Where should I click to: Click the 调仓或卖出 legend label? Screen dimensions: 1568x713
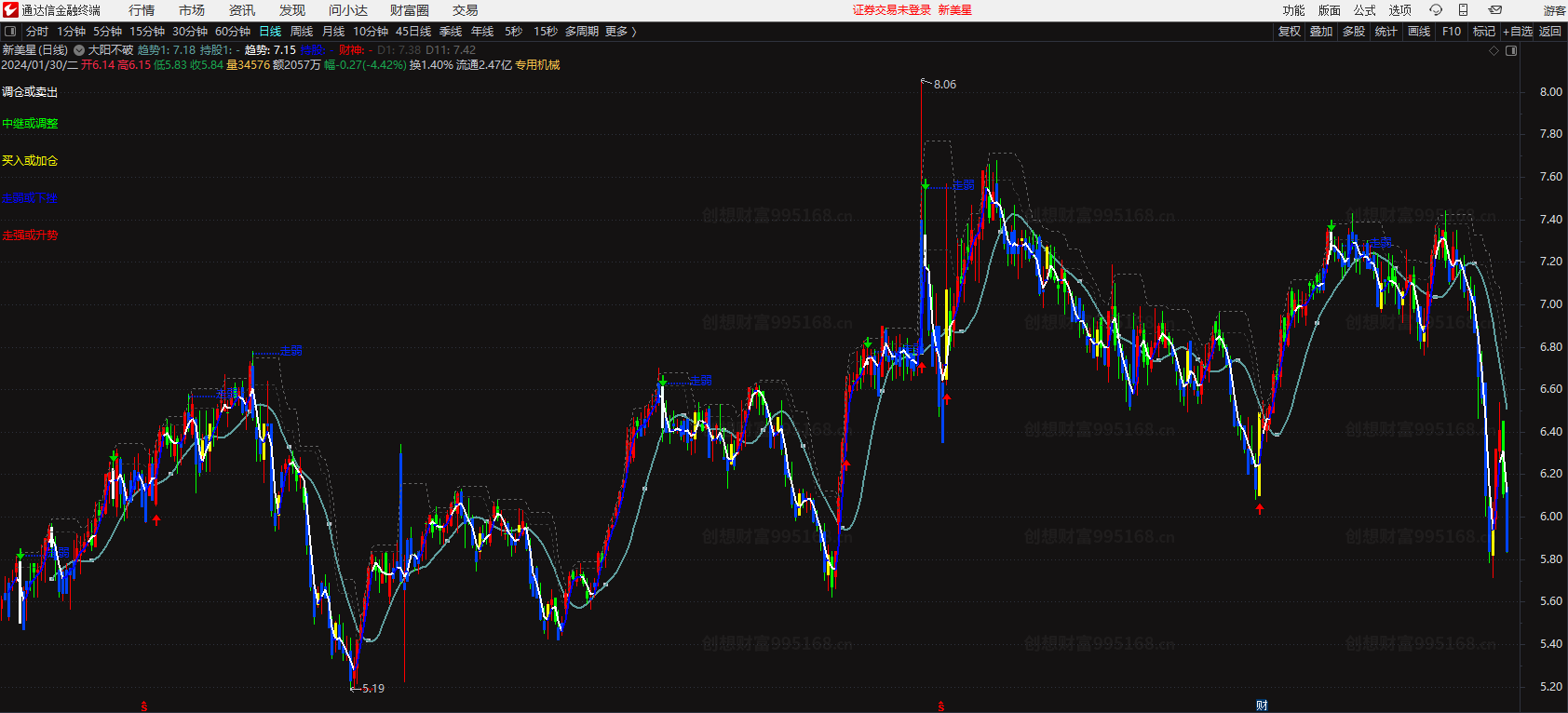[x=30, y=92]
